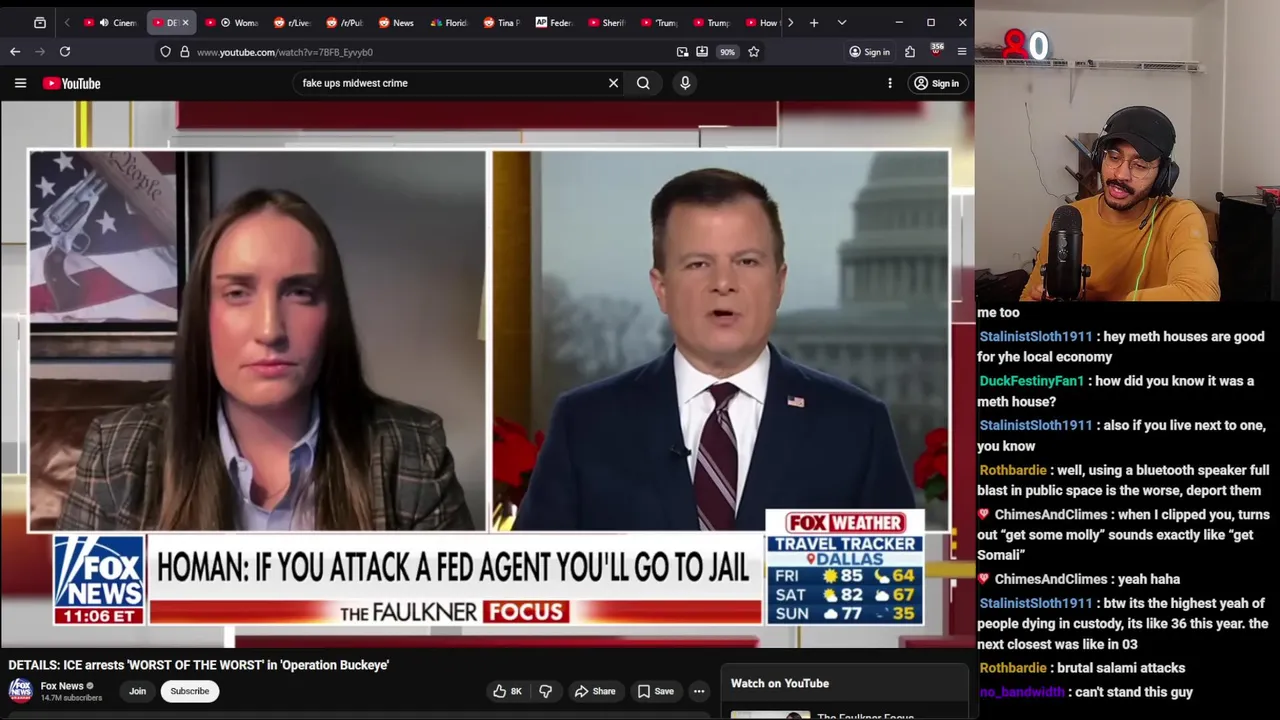Click the browser toolbar Sign in account button

pos(869,52)
